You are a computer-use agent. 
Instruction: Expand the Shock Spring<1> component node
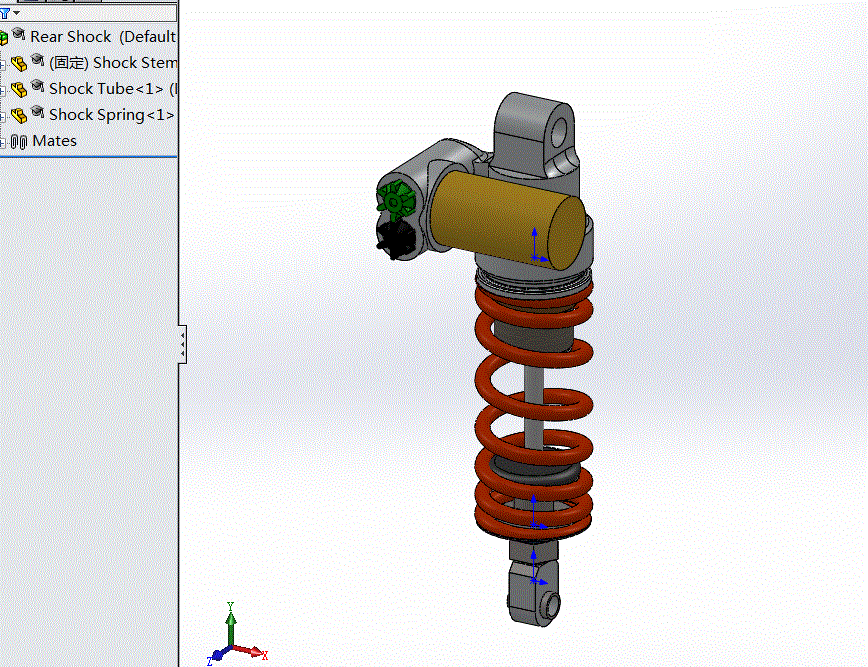tap(2, 117)
